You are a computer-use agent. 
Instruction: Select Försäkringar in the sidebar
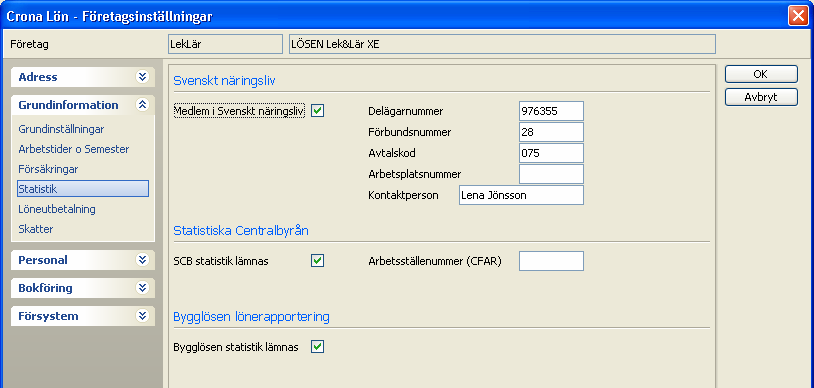coord(48,169)
